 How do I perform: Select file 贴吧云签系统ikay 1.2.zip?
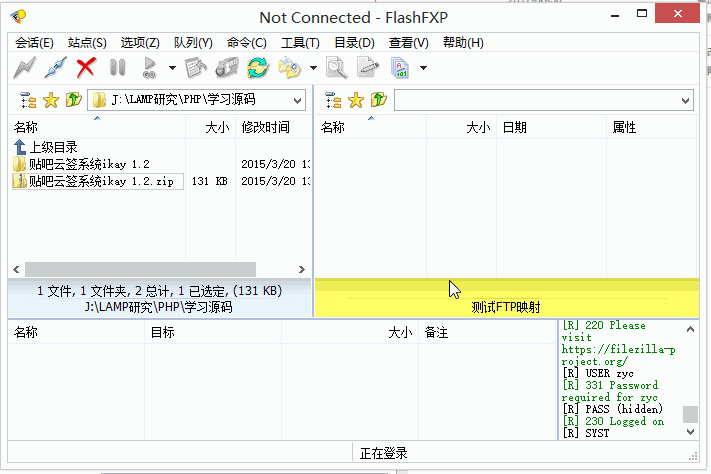(98, 181)
